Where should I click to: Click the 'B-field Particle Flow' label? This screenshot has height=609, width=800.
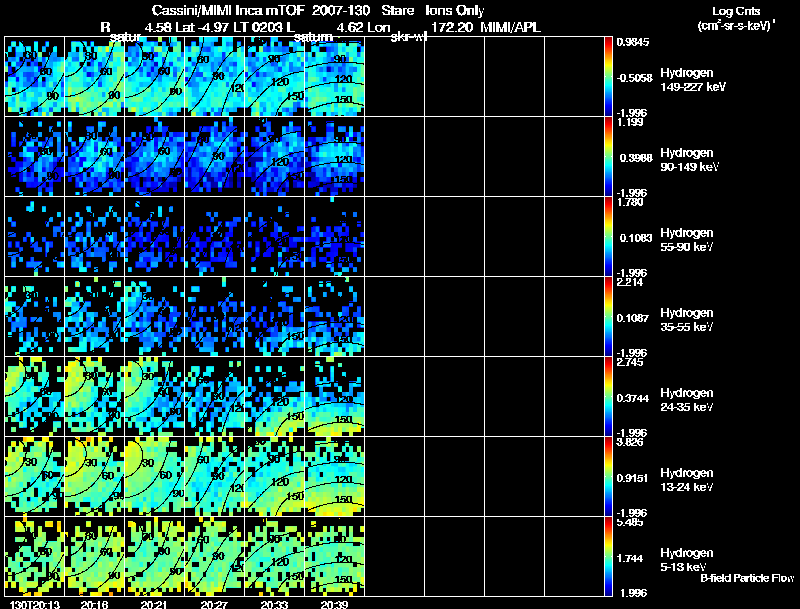tap(747, 578)
